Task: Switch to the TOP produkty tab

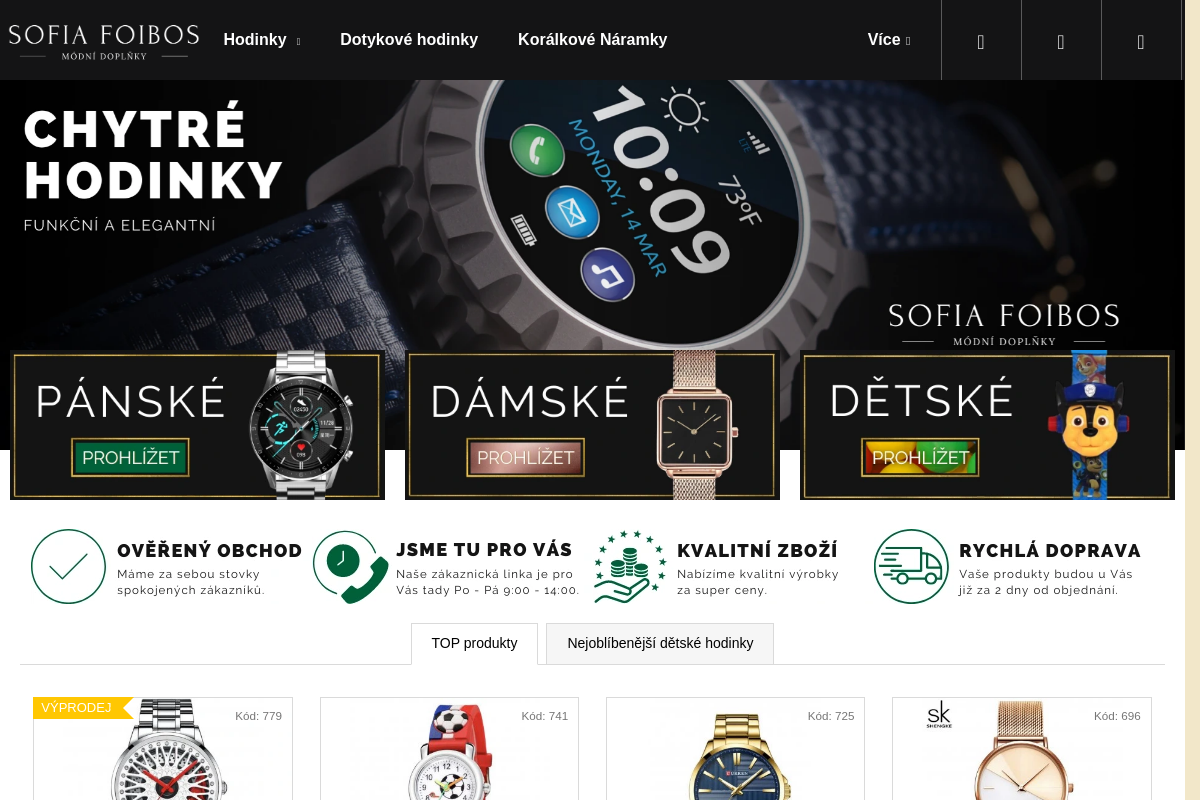Action: (x=474, y=643)
